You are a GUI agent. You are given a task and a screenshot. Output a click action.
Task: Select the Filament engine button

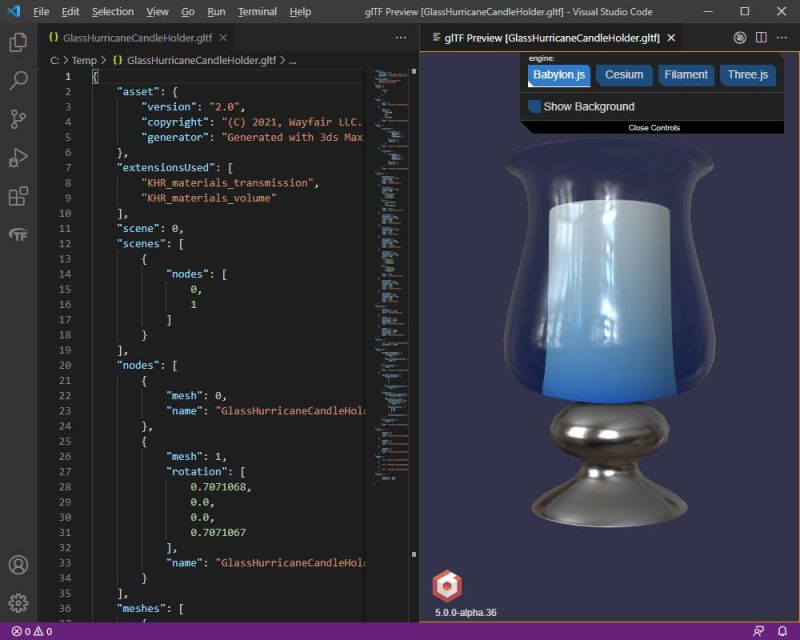pos(685,74)
